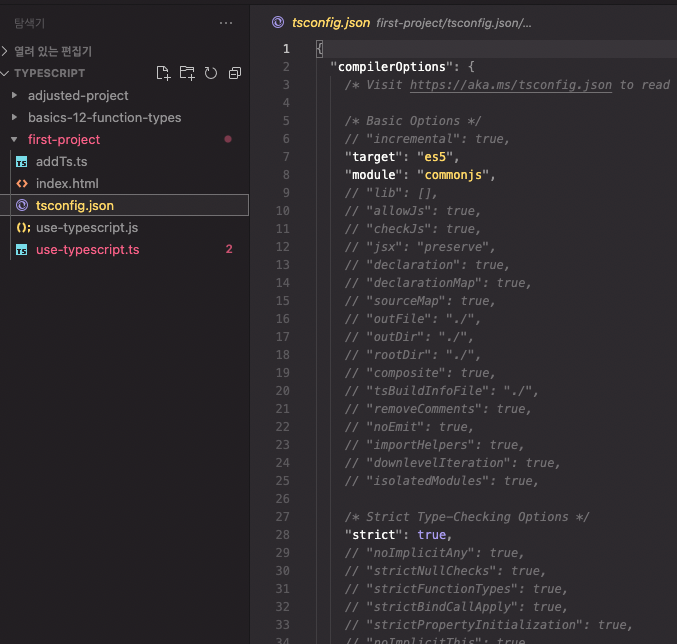Refresh the explorer file tree
This screenshot has width=677, height=644.
point(211,73)
